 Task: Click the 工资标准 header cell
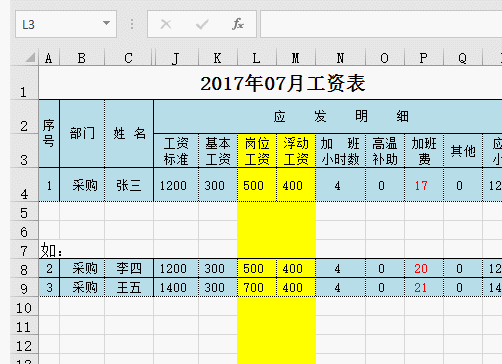tap(176, 151)
